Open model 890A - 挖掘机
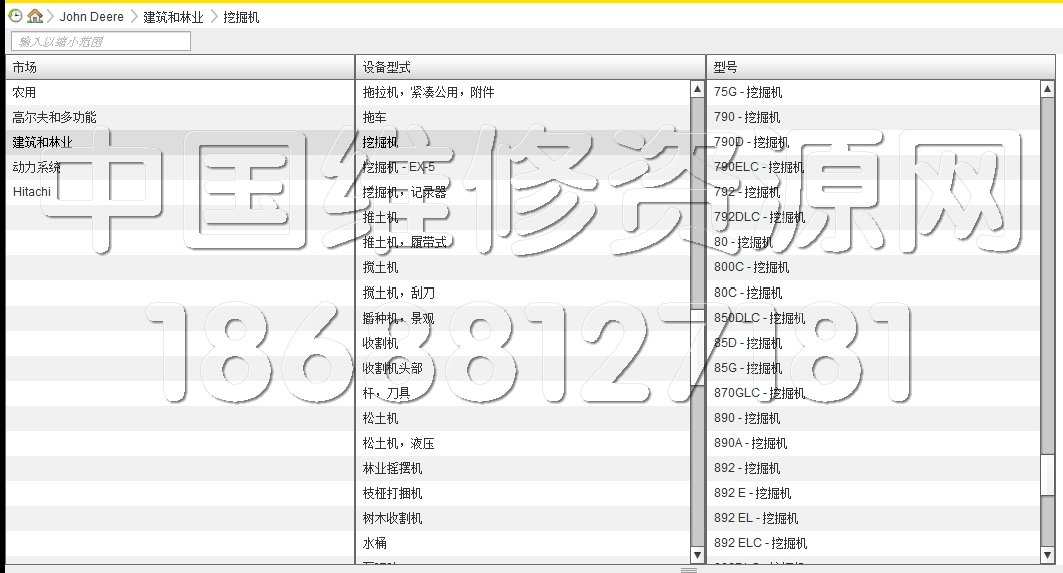The image size is (1063, 573). [751, 443]
